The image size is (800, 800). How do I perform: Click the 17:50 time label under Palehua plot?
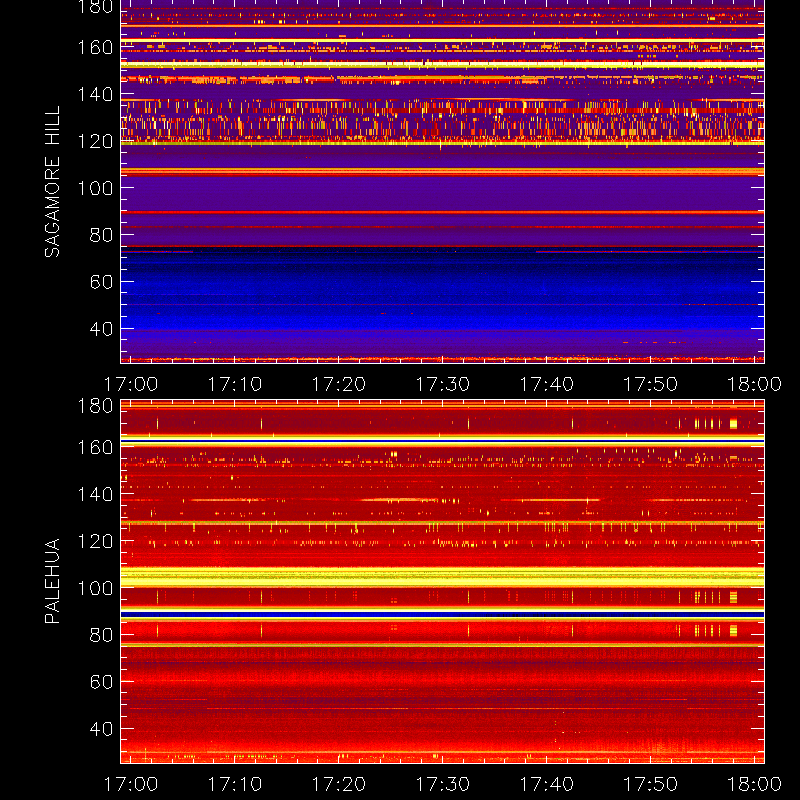click(651, 784)
